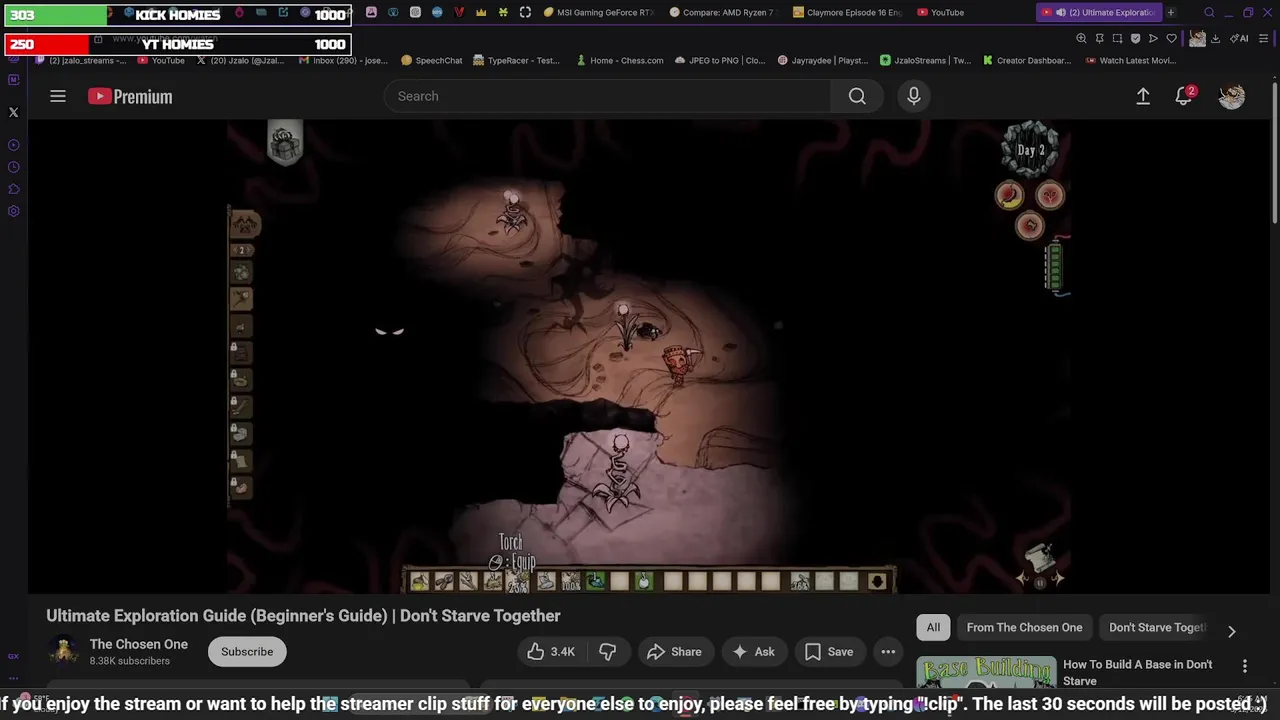
Task: Click the browser tab search icon
Action: [1209, 13]
